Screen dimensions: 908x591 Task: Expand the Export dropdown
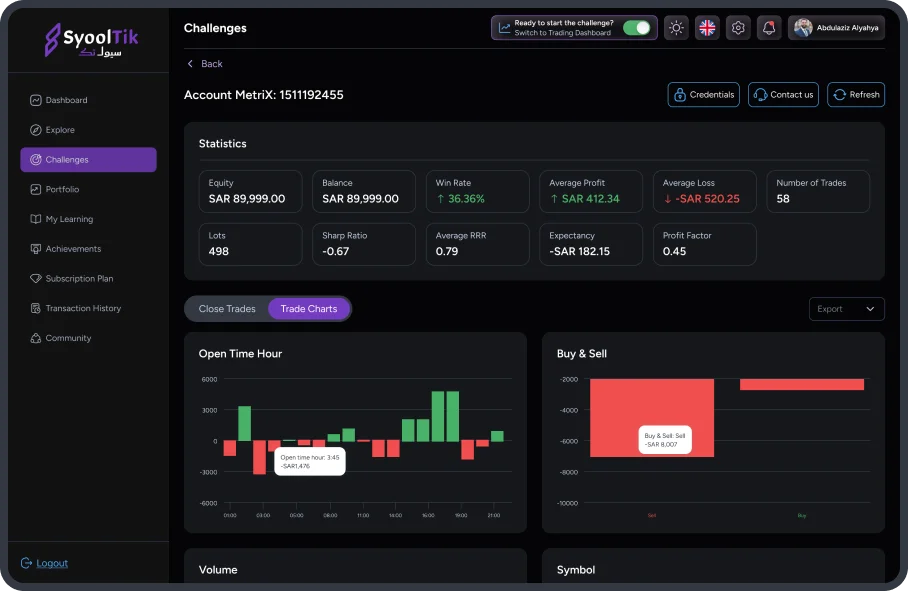pos(846,309)
